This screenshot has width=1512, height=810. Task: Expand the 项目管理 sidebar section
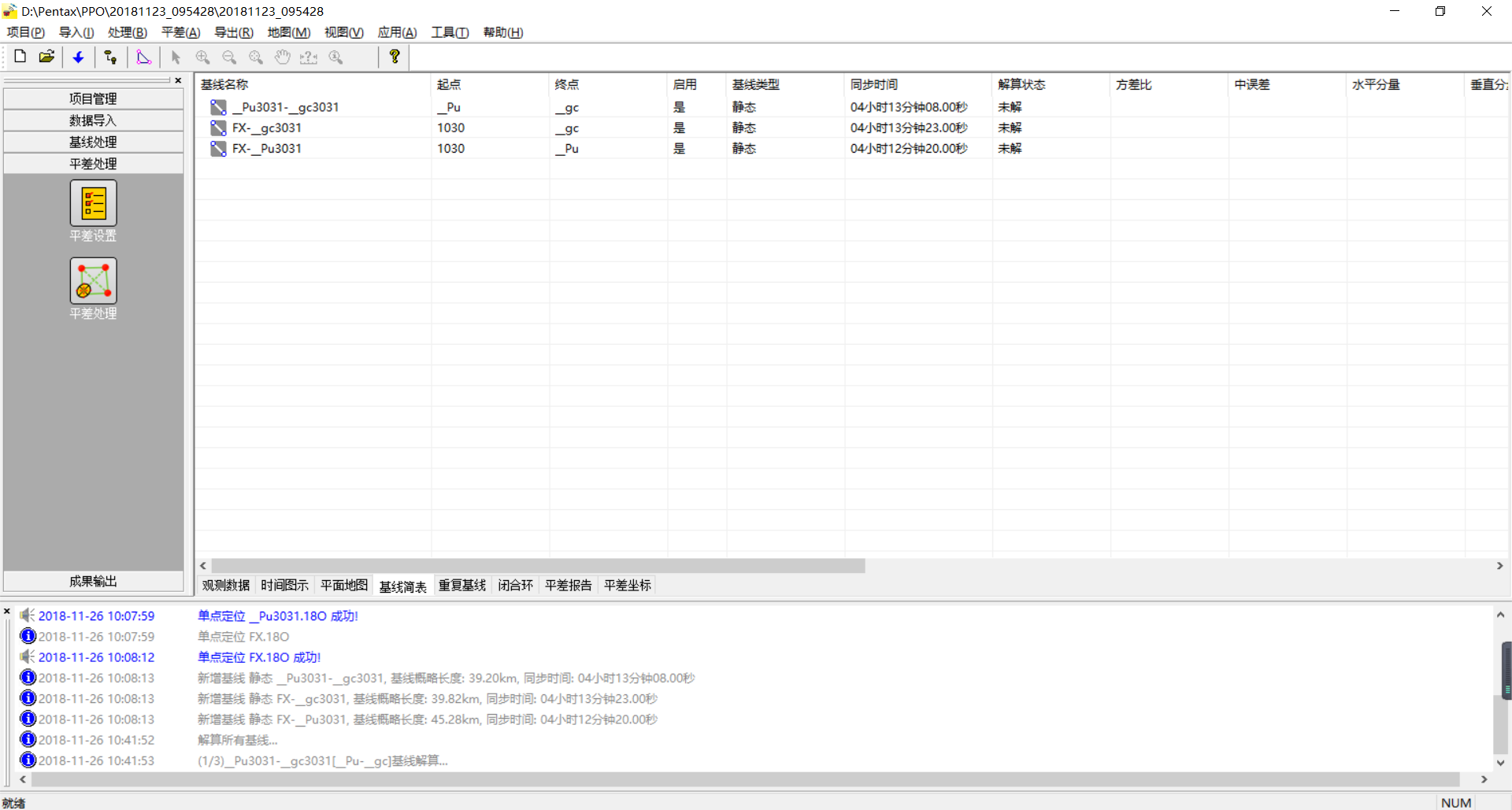[x=93, y=98]
